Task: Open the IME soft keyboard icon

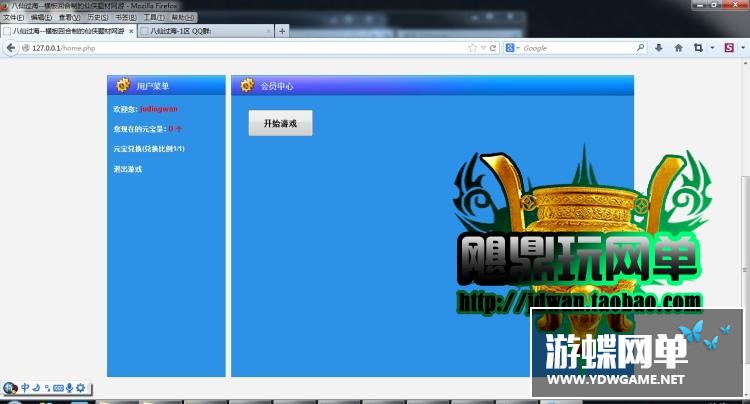Action: coord(58,388)
